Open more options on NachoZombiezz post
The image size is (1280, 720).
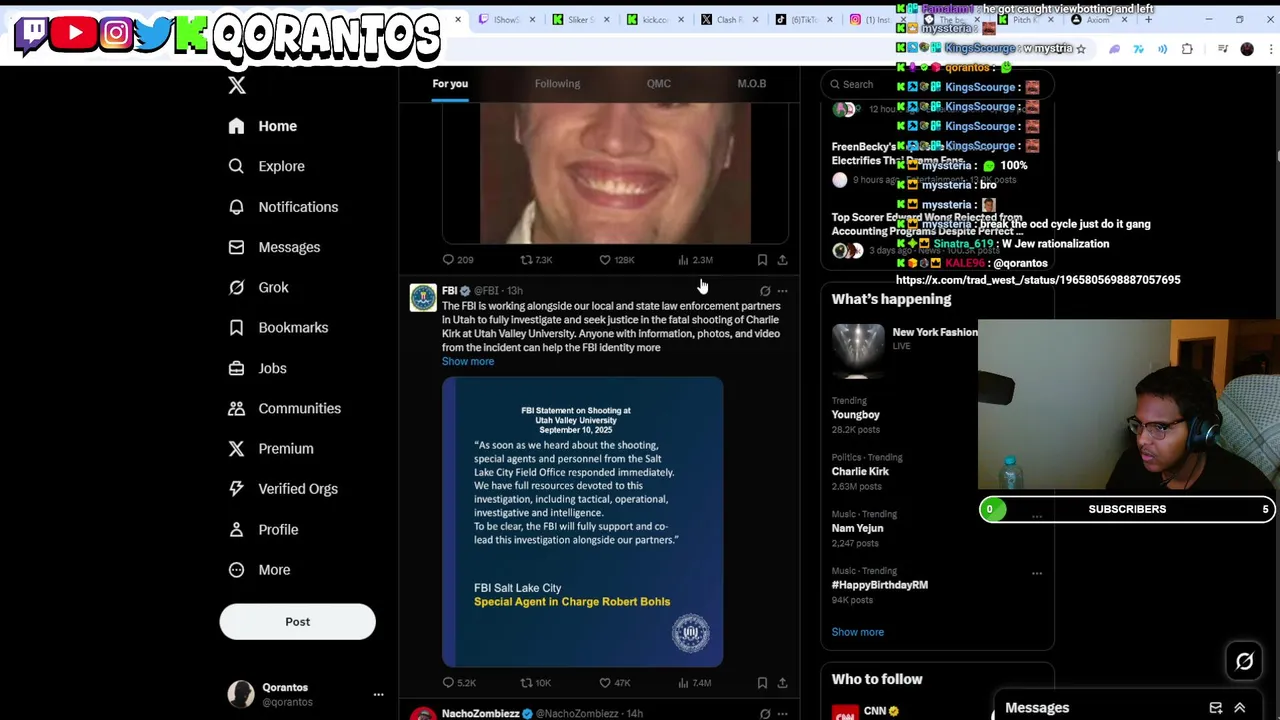point(783,714)
